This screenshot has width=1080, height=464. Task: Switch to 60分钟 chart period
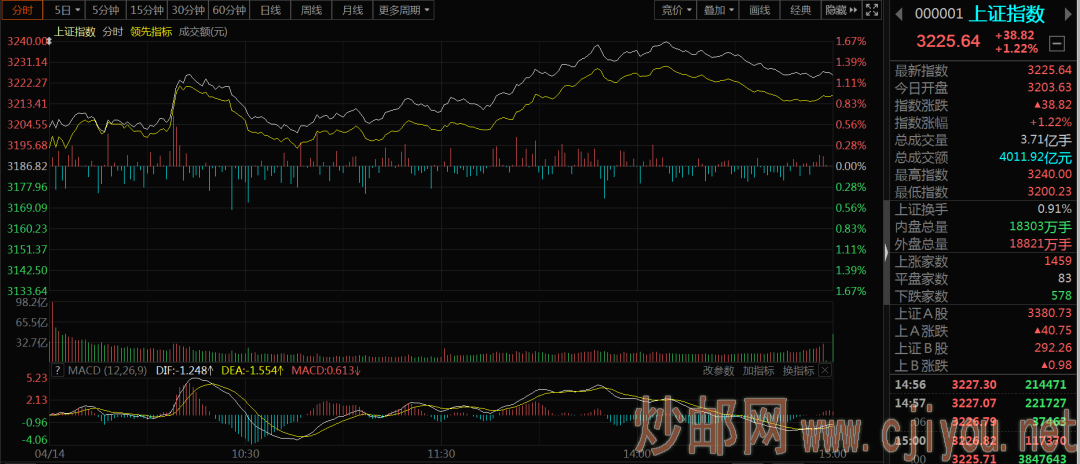tap(229, 10)
